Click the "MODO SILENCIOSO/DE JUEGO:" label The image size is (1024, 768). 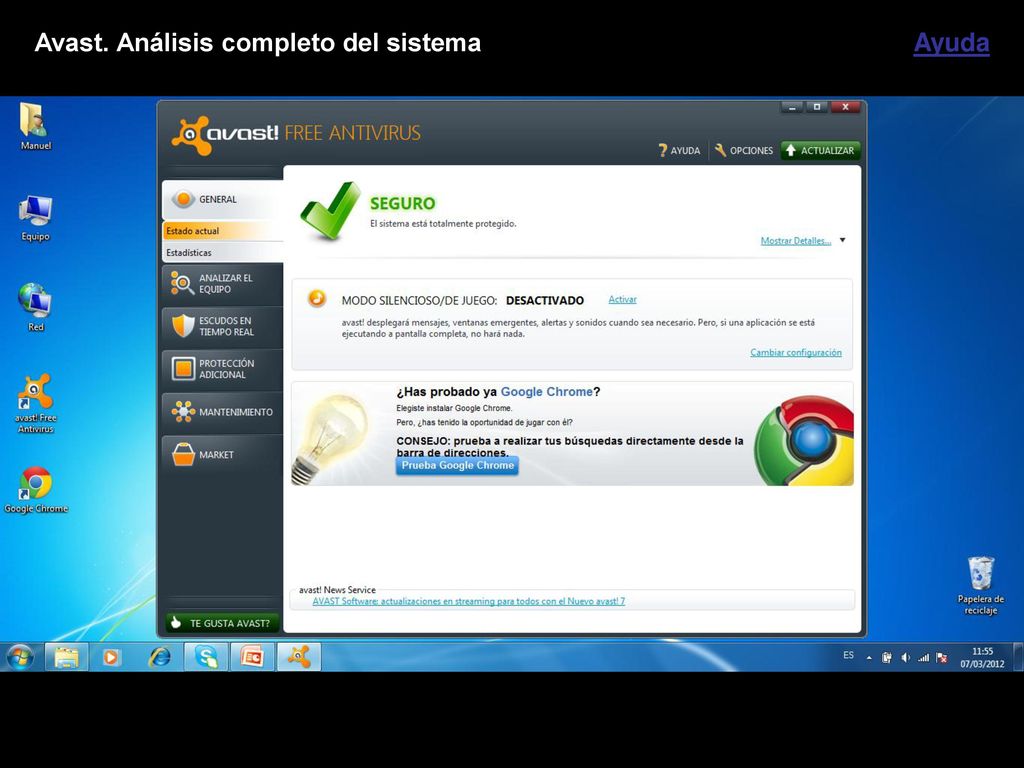tap(419, 301)
